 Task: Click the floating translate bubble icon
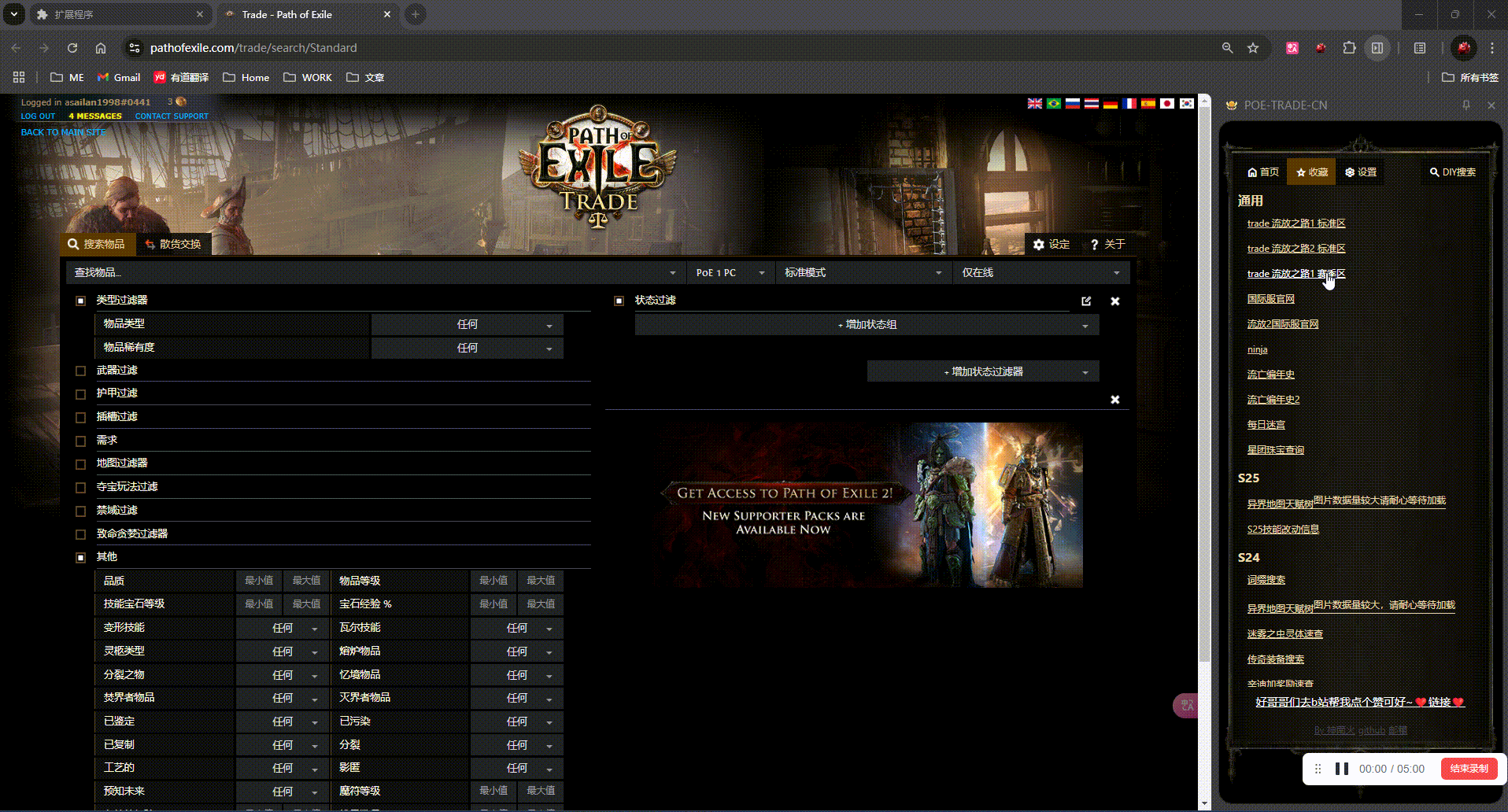point(1185,705)
